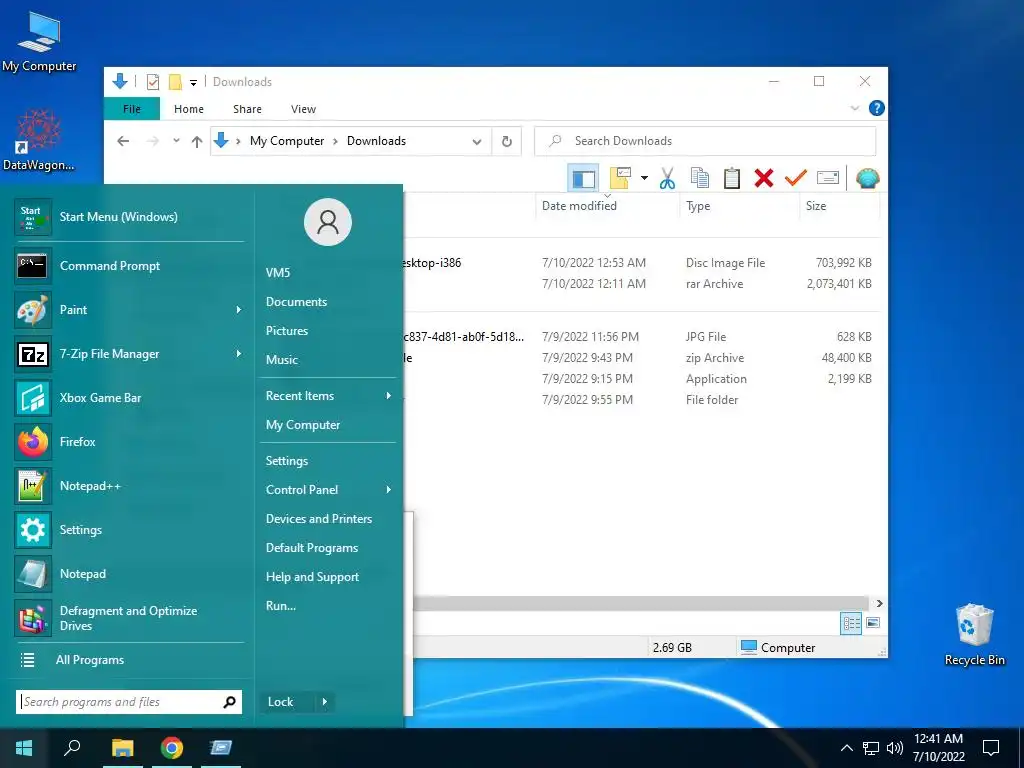
Task: Switch to details view icon in status bar
Action: (851, 623)
